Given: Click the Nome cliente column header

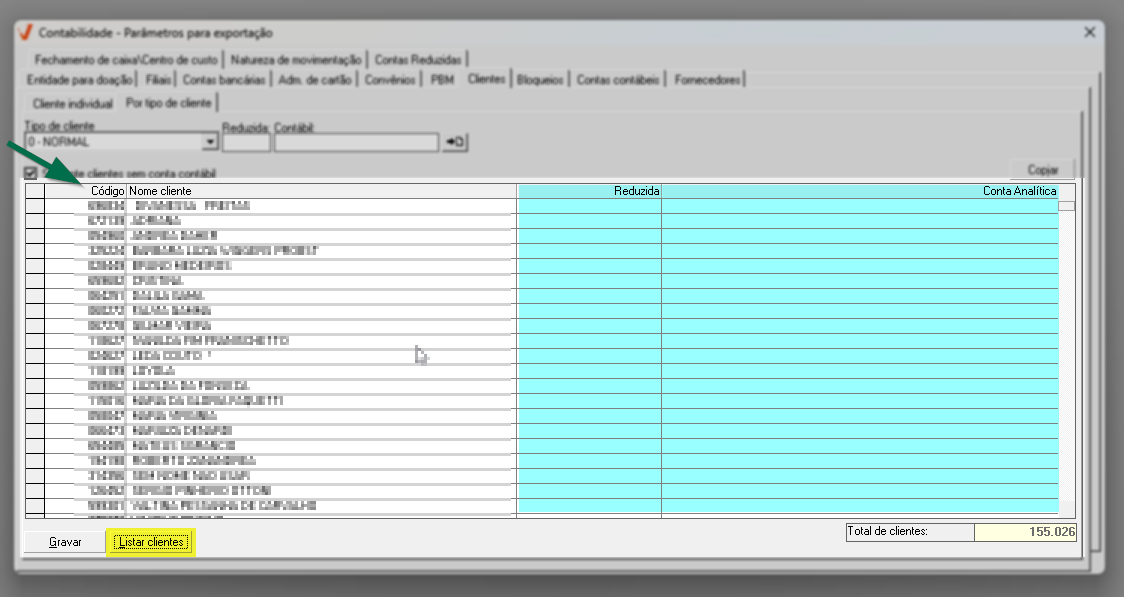Looking at the screenshot, I should click(321, 191).
